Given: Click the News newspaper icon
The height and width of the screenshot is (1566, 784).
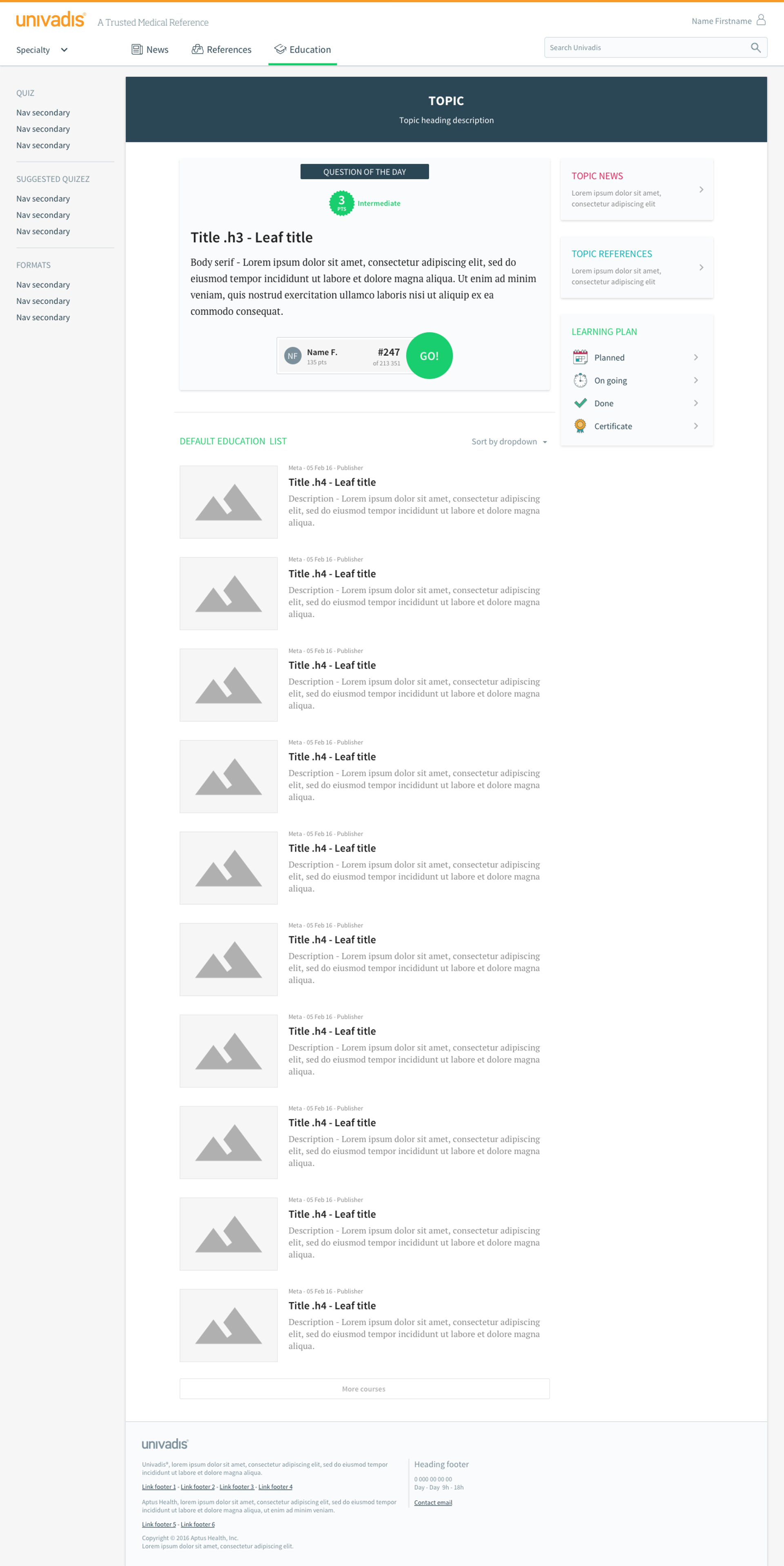Looking at the screenshot, I should [x=137, y=49].
